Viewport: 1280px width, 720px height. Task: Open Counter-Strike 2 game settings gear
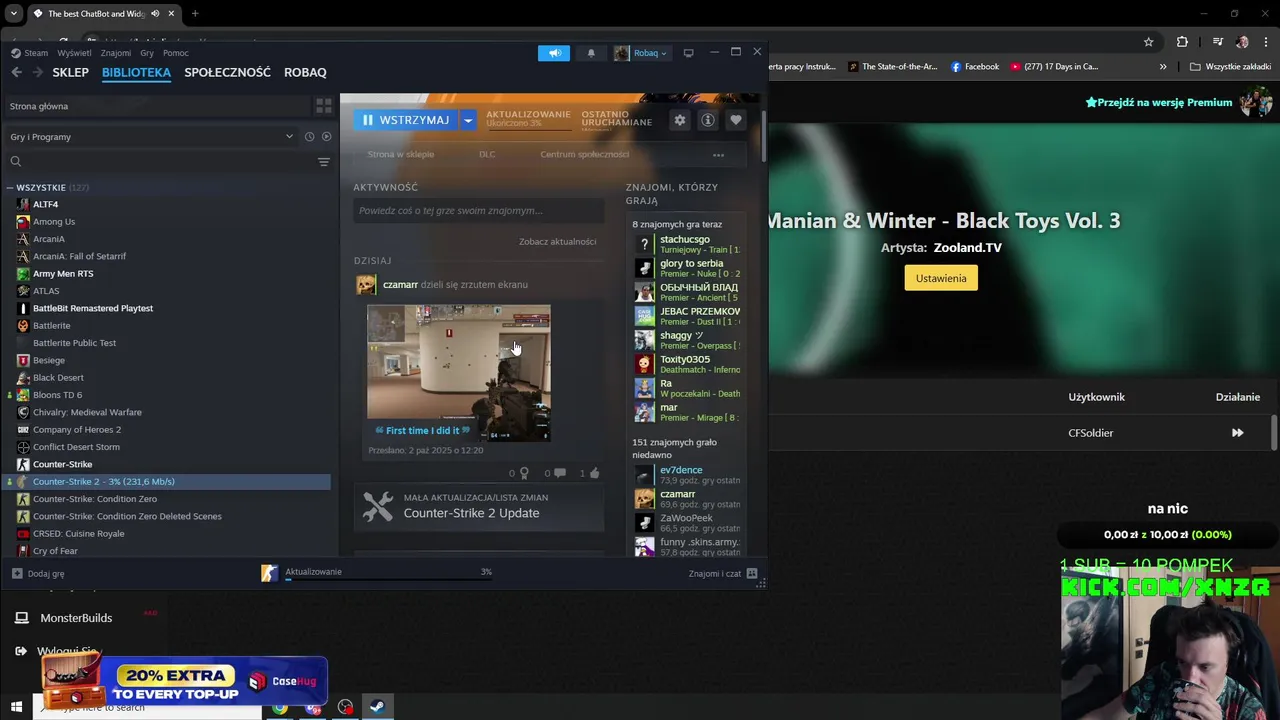click(680, 120)
